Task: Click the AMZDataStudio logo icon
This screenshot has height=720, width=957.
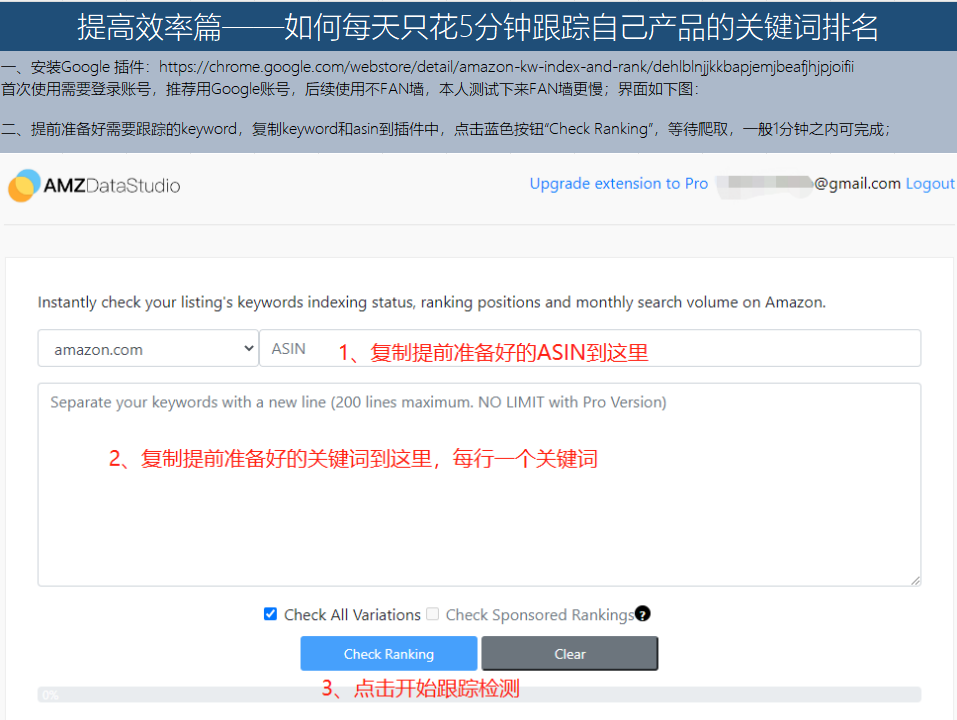Action: (24, 185)
